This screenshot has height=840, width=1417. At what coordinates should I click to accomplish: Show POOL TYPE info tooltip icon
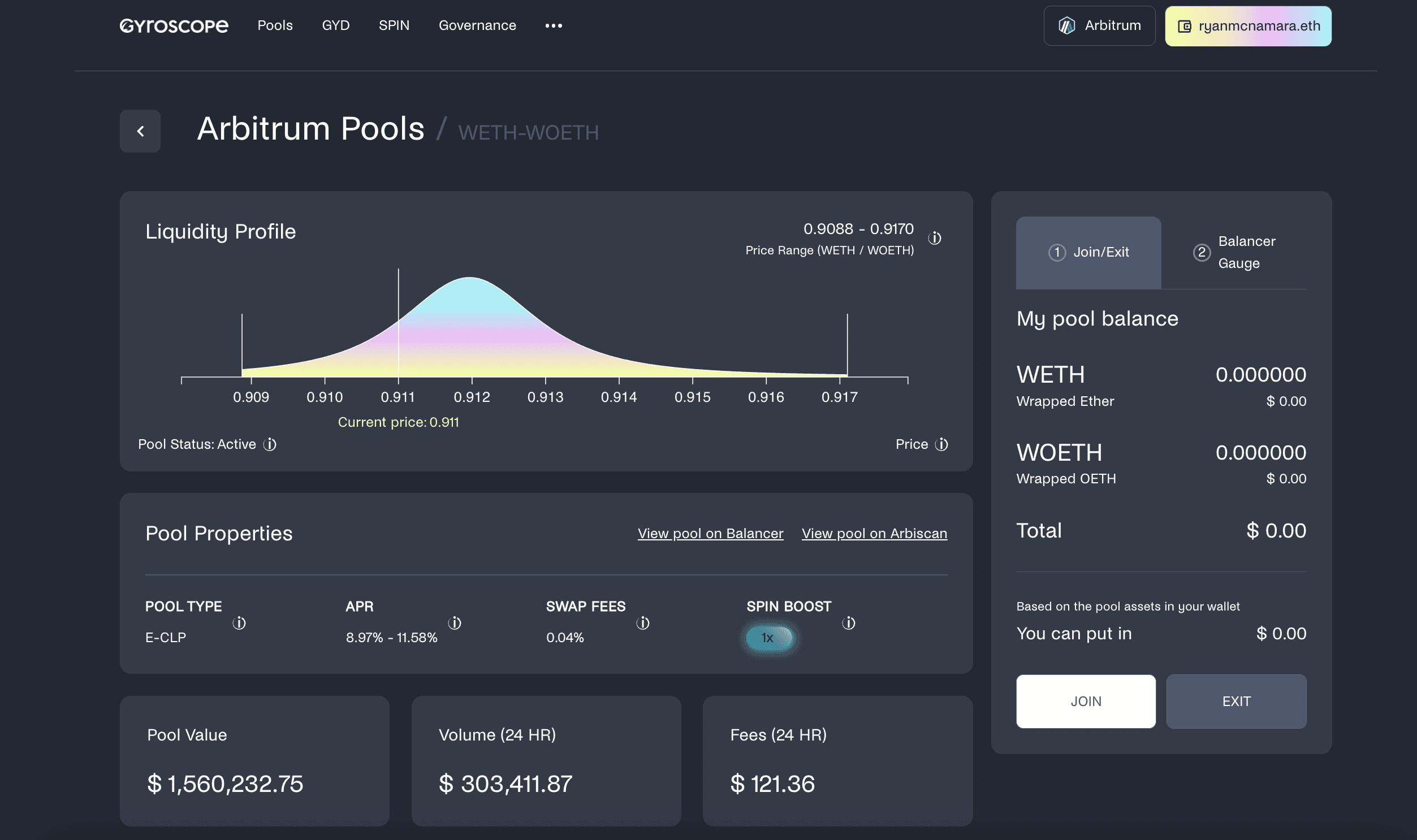coord(240,623)
